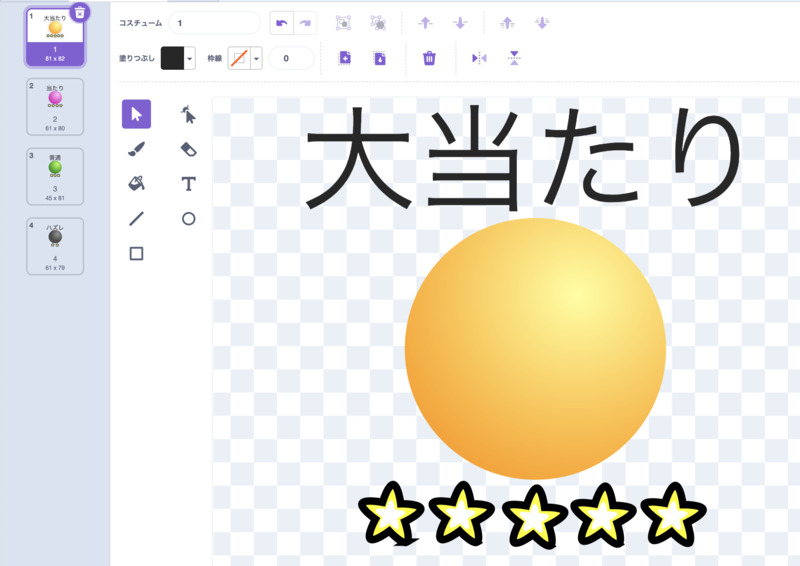Click the Select arrow tool
The height and width of the screenshot is (566, 800).
click(136, 115)
